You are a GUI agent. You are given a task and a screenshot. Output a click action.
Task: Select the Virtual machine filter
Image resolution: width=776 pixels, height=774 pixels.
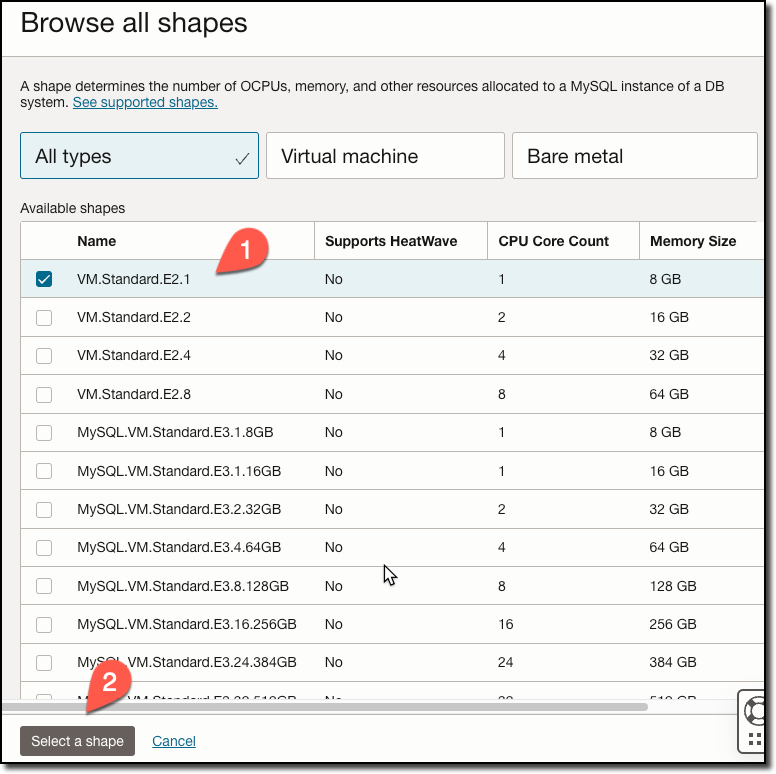[x=385, y=155]
